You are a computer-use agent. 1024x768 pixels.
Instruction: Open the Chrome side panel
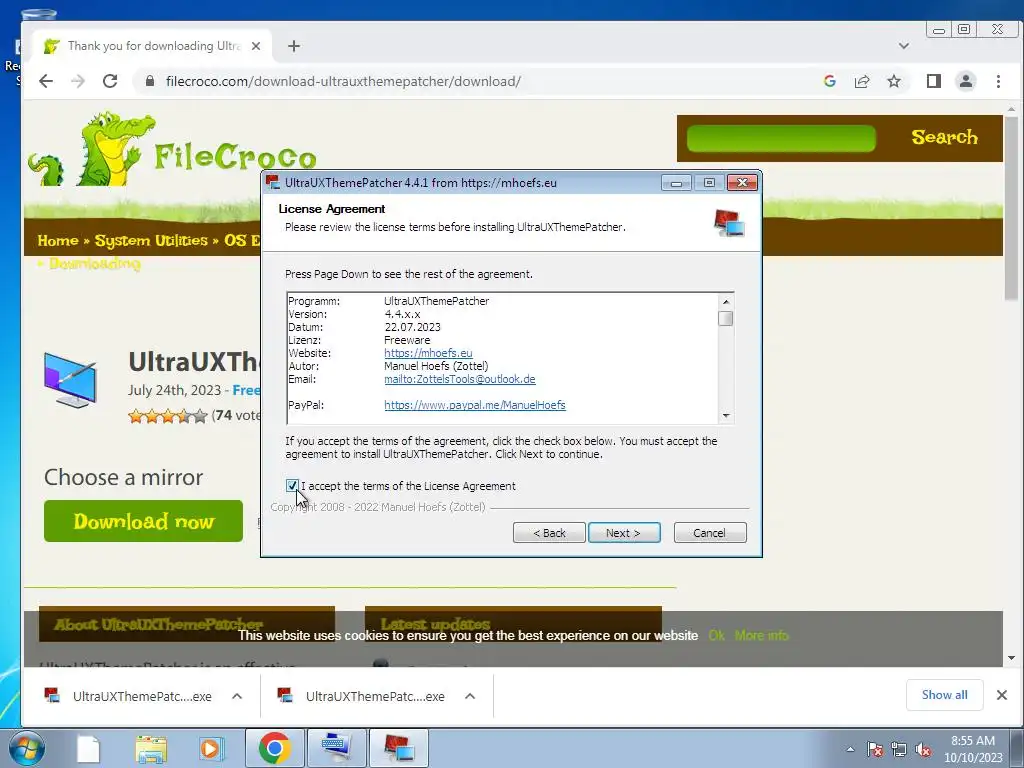pos(934,81)
